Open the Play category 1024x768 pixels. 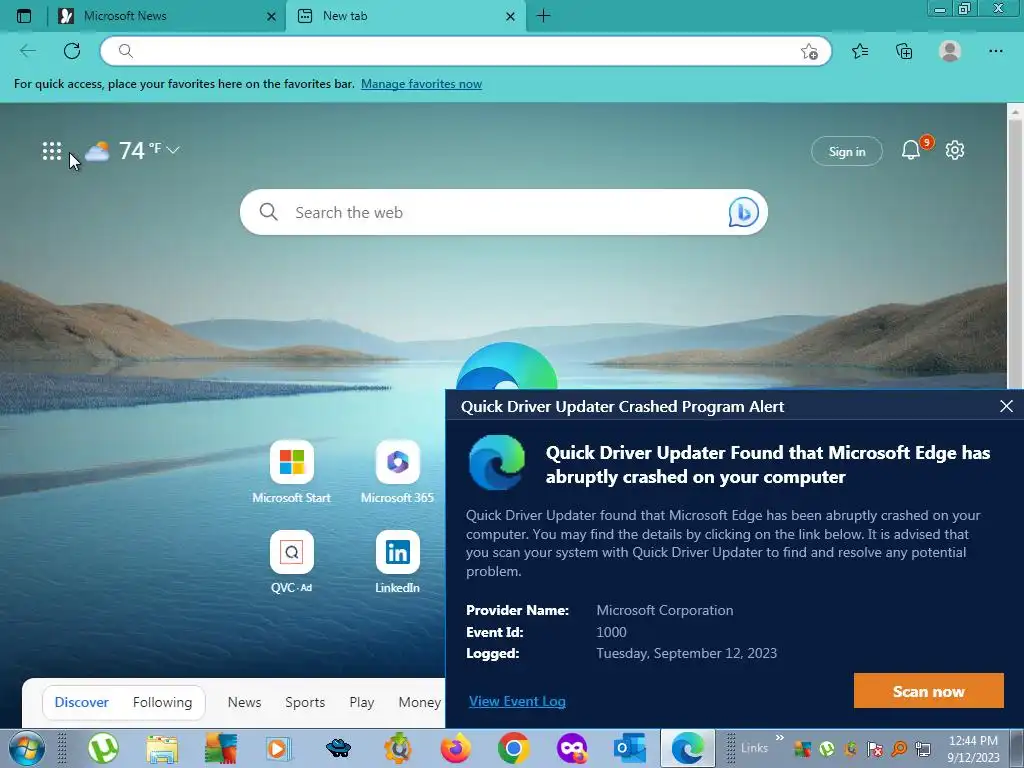coord(362,702)
